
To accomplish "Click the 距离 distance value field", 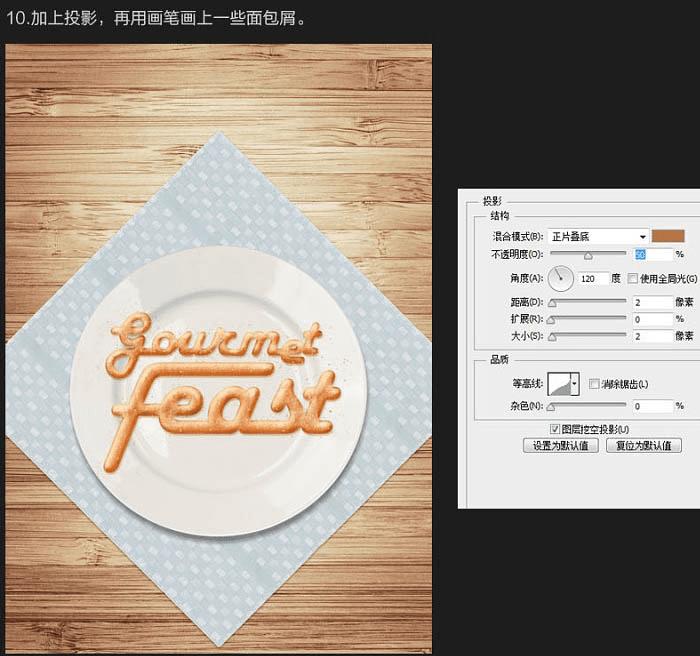I will click(653, 303).
